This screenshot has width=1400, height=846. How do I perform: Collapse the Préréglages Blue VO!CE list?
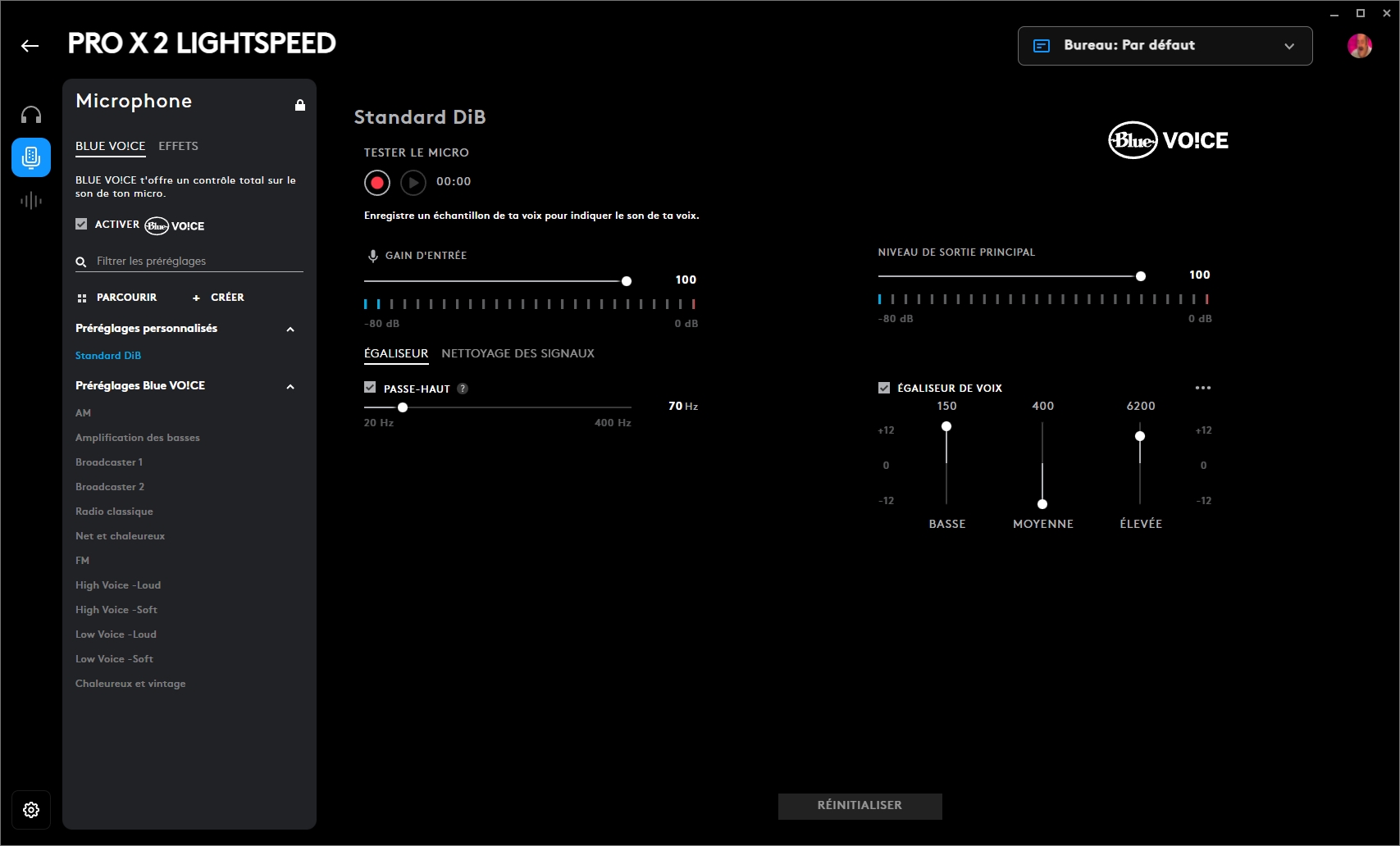coord(290,387)
